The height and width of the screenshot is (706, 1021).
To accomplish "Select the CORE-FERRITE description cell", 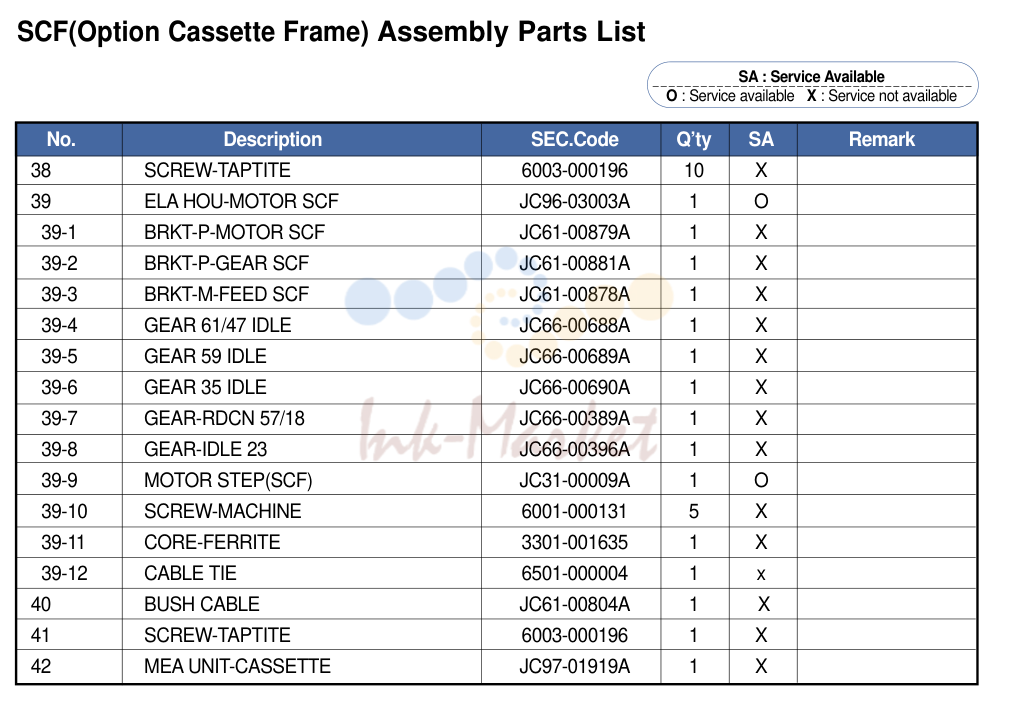I will point(301,542).
